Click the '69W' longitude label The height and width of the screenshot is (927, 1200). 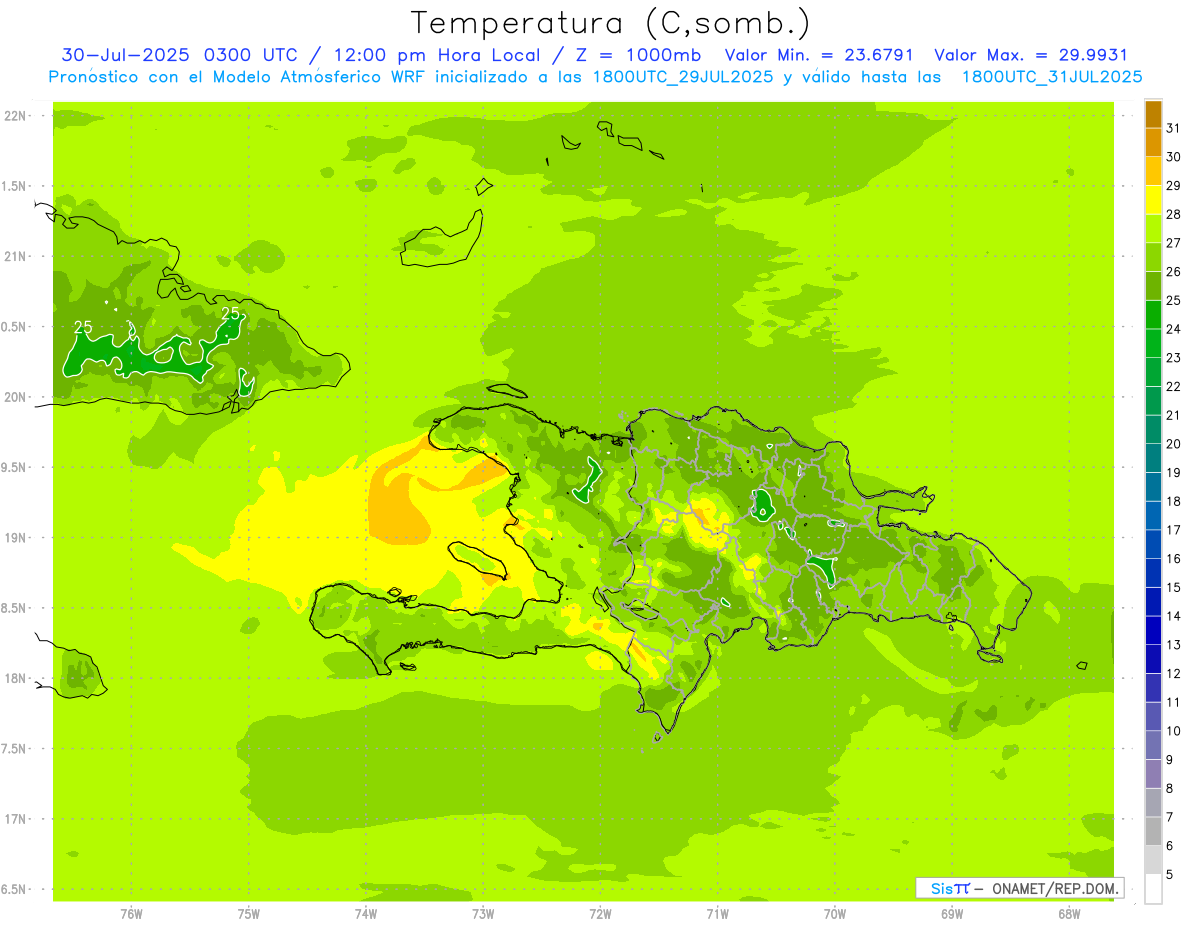952,913
